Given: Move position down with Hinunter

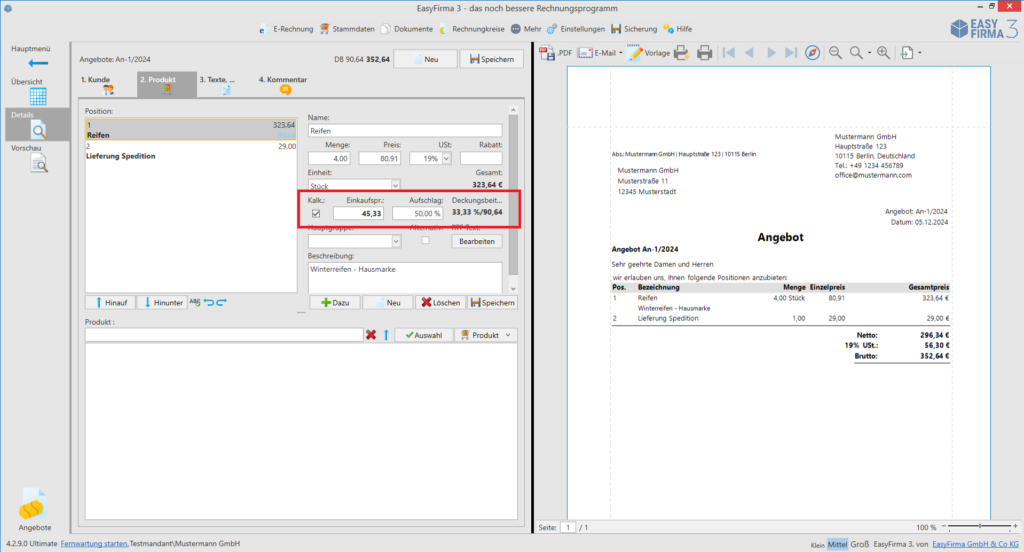Looking at the screenshot, I should [x=163, y=302].
